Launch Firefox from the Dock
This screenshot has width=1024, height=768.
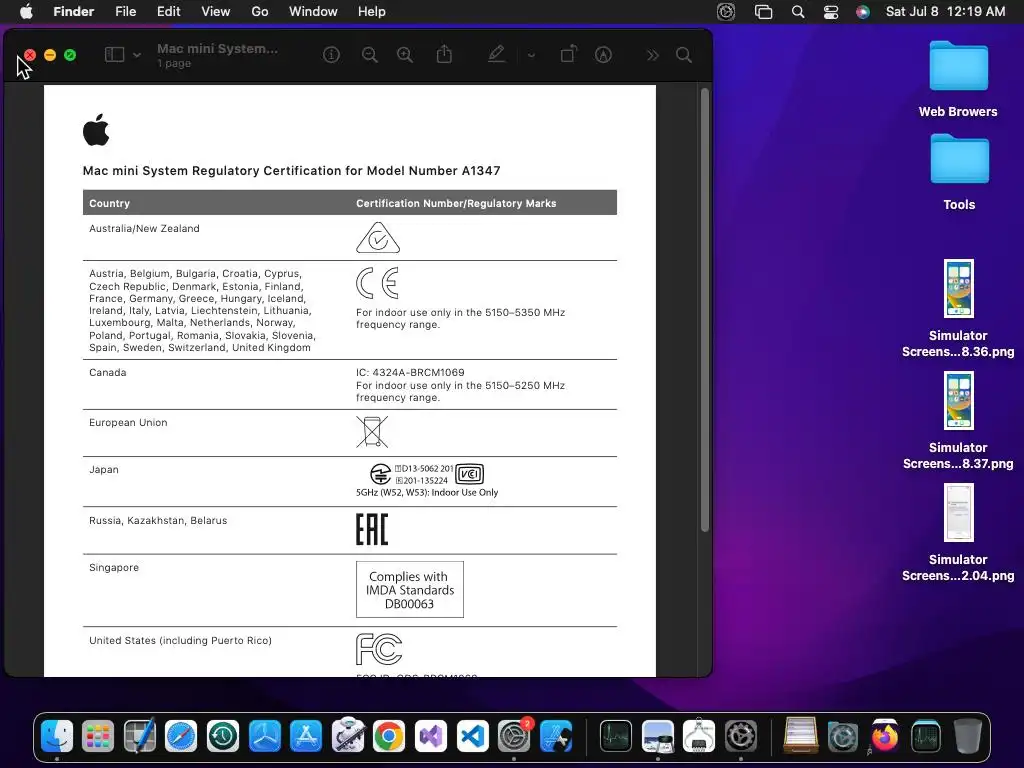(884, 736)
